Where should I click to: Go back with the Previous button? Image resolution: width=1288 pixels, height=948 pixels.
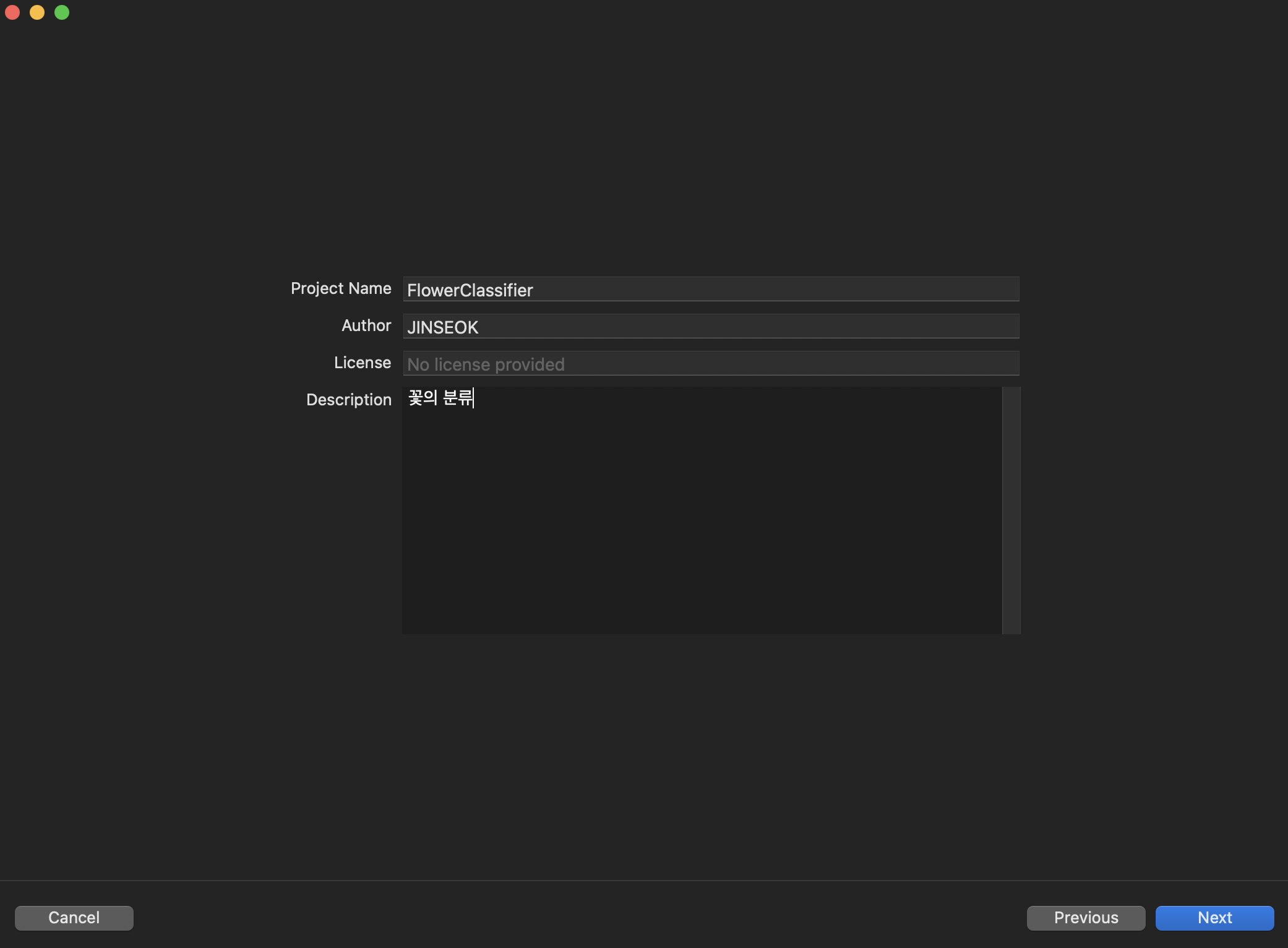coord(1086,918)
